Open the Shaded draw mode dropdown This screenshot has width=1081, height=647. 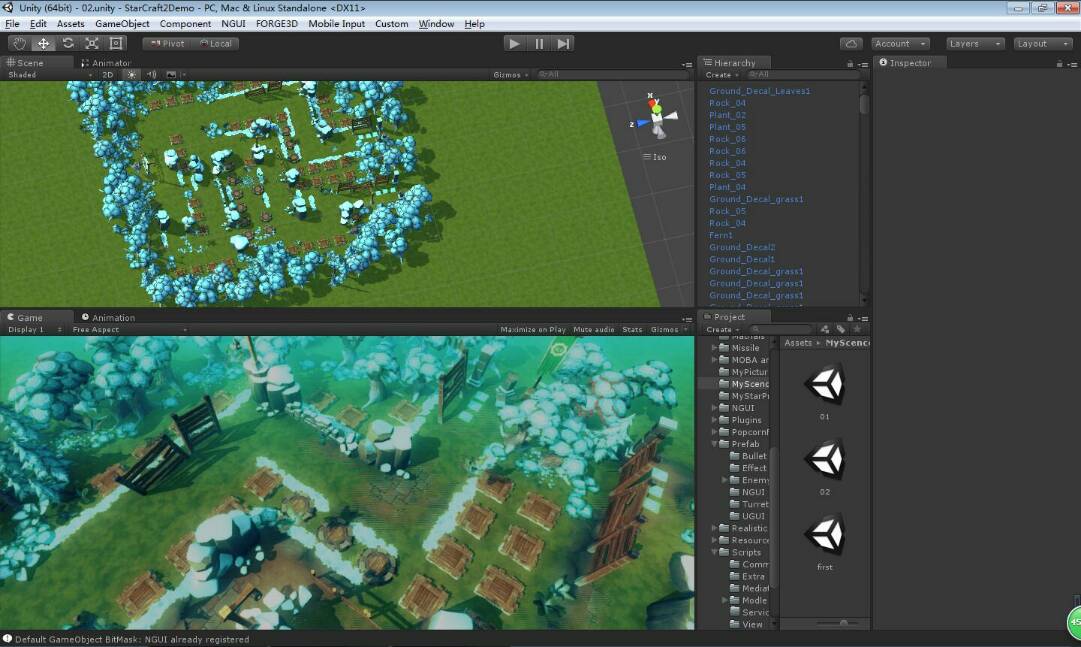tap(49, 74)
